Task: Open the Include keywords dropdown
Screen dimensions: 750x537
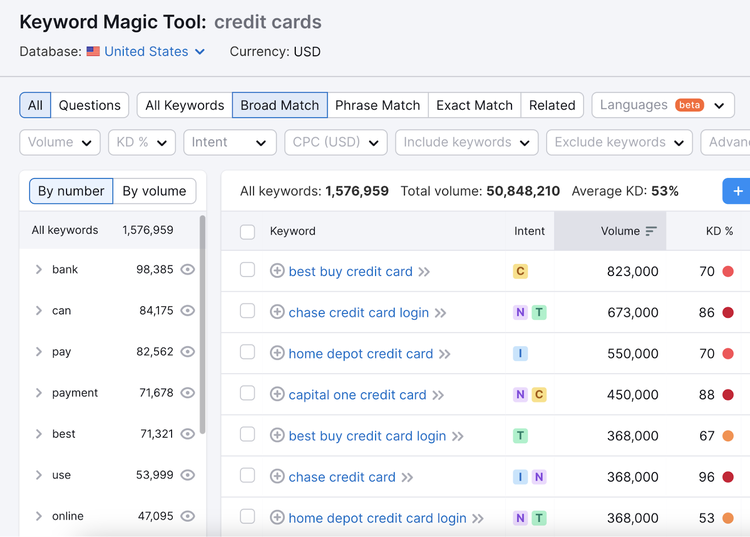Action: coord(467,142)
